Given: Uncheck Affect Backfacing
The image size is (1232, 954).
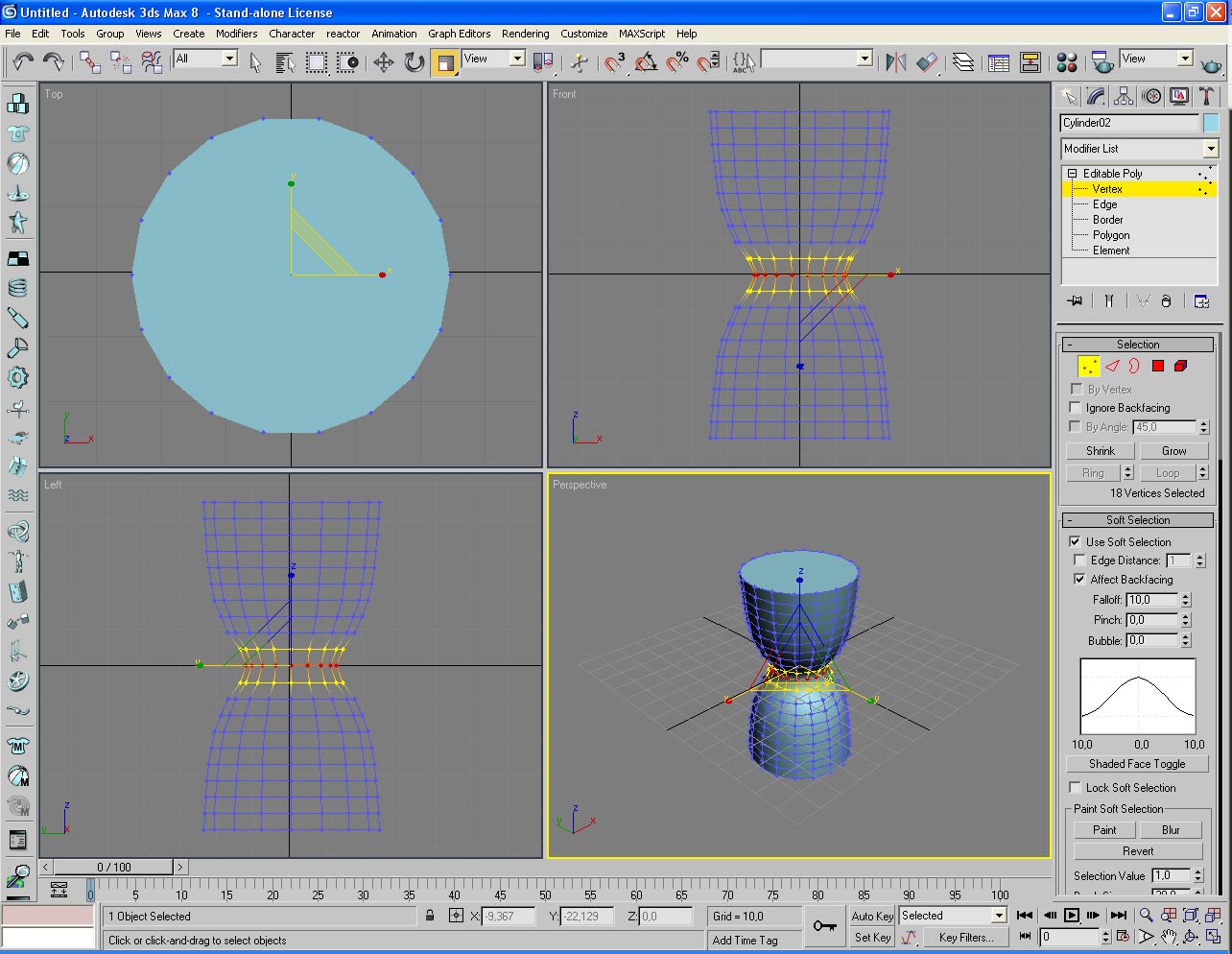Looking at the screenshot, I should [x=1080, y=579].
